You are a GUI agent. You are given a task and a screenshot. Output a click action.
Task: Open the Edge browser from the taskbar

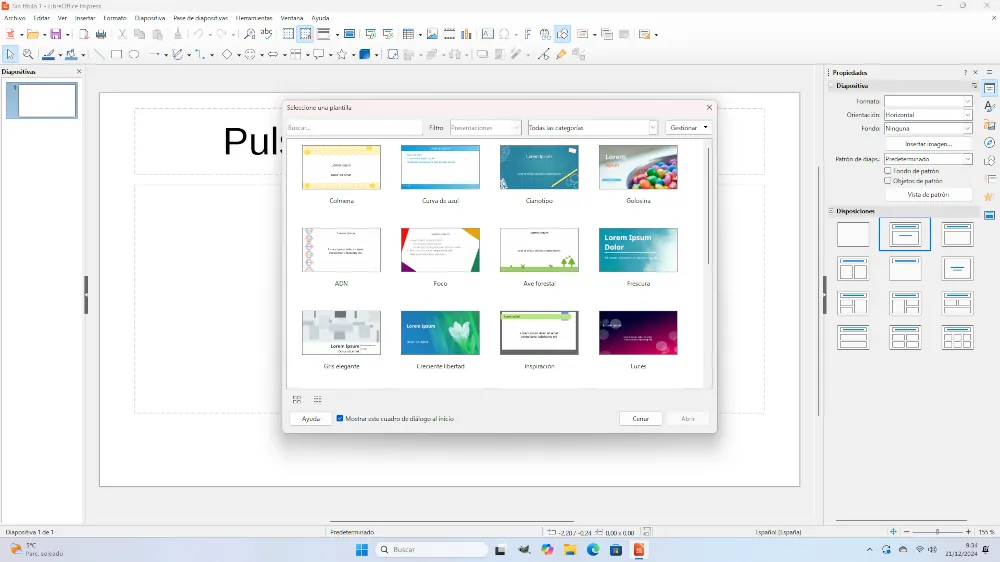pyautogui.click(x=592, y=549)
